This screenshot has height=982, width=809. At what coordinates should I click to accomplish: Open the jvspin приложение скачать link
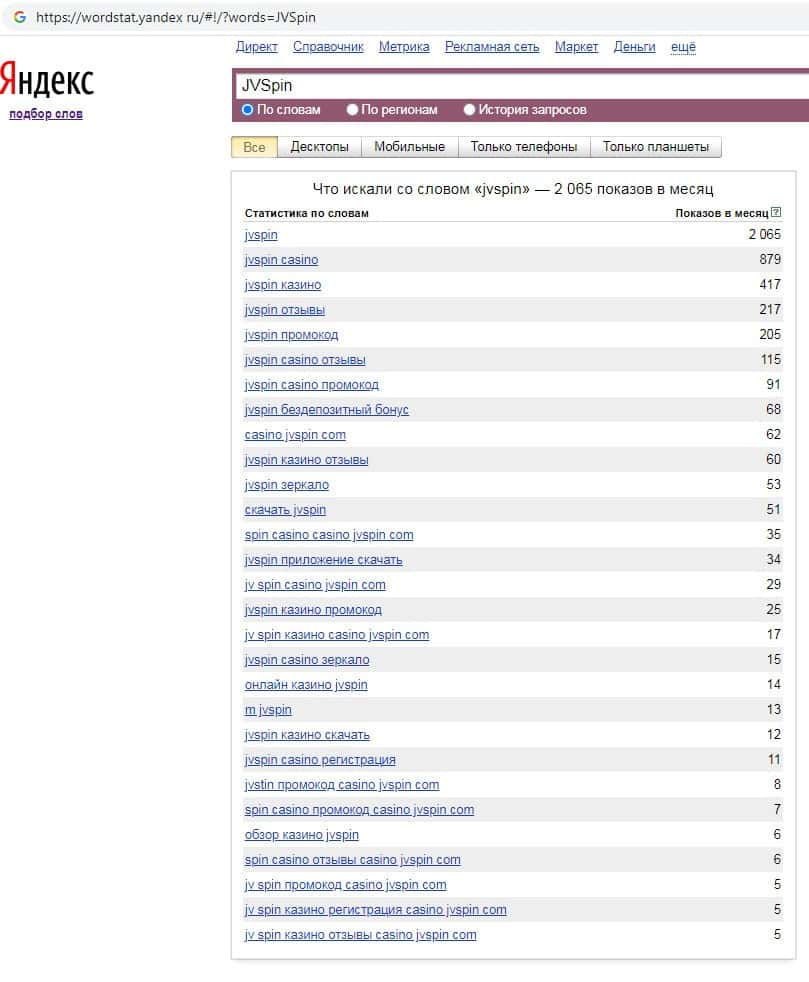coord(323,561)
